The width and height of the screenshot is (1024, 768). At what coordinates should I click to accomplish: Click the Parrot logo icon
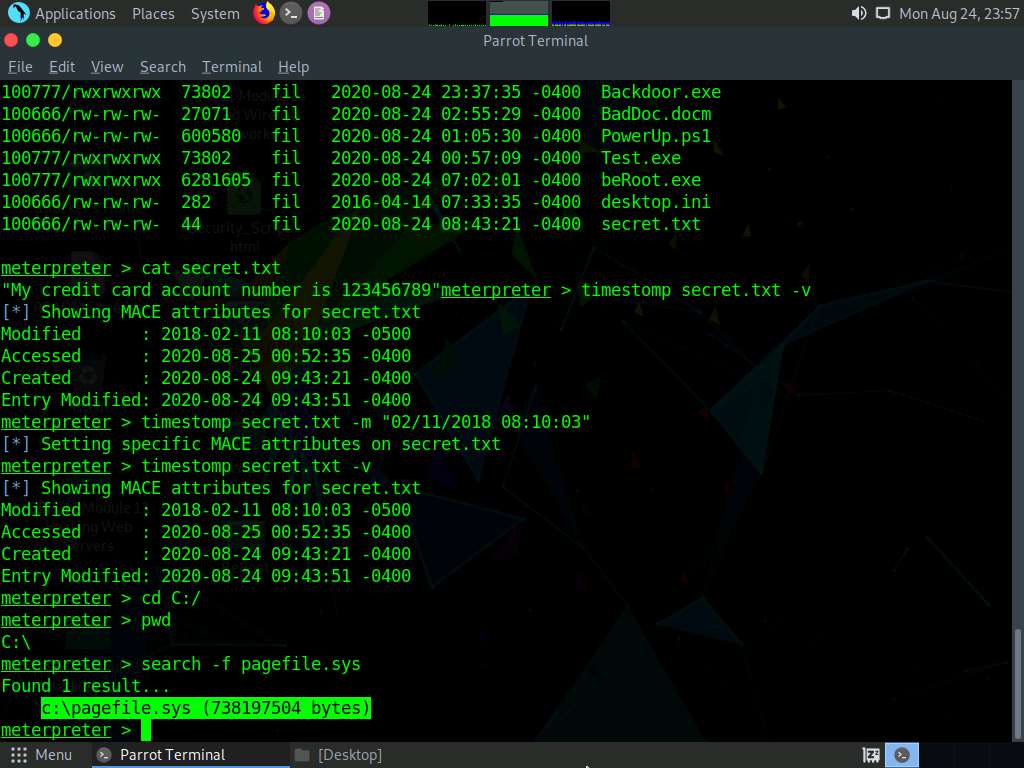click(18, 13)
